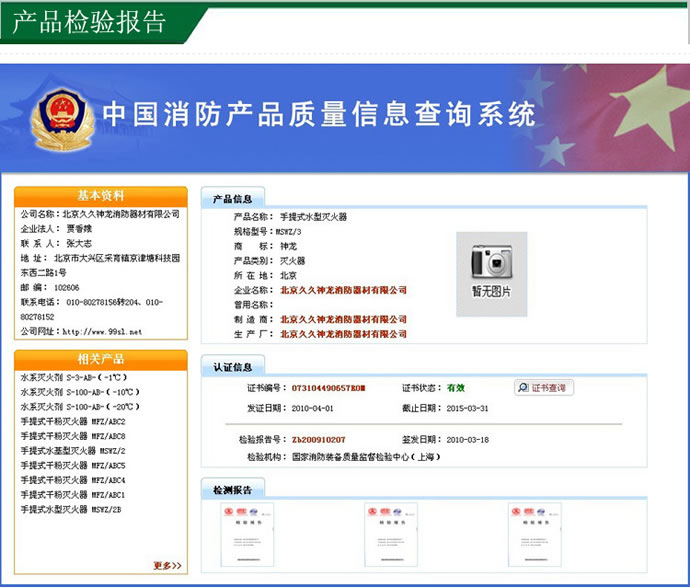Click the 制造商 company link
The width and height of the screenshot is (690, 588).
point(344,319)
